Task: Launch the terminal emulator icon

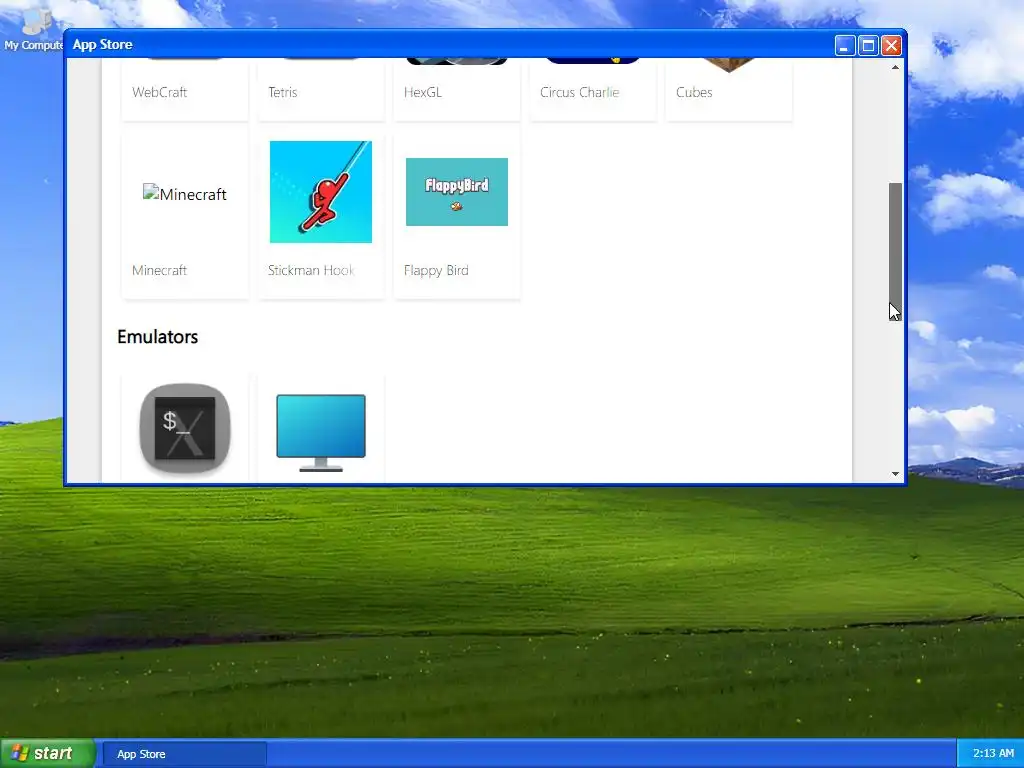Action: 185,428
